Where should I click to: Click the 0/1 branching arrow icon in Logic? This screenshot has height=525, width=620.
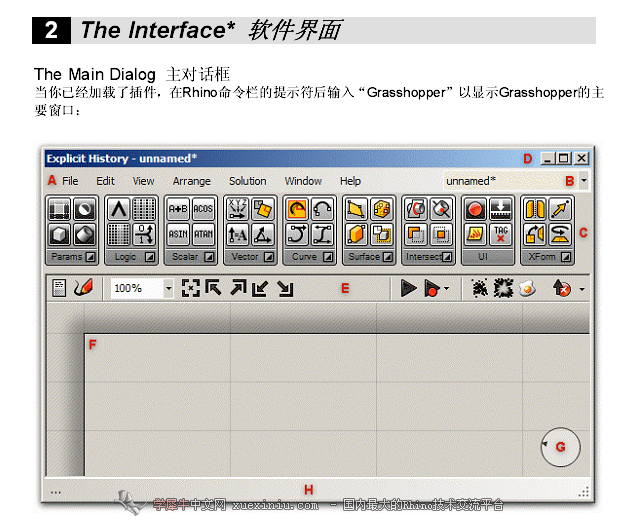tap(144, 234)
